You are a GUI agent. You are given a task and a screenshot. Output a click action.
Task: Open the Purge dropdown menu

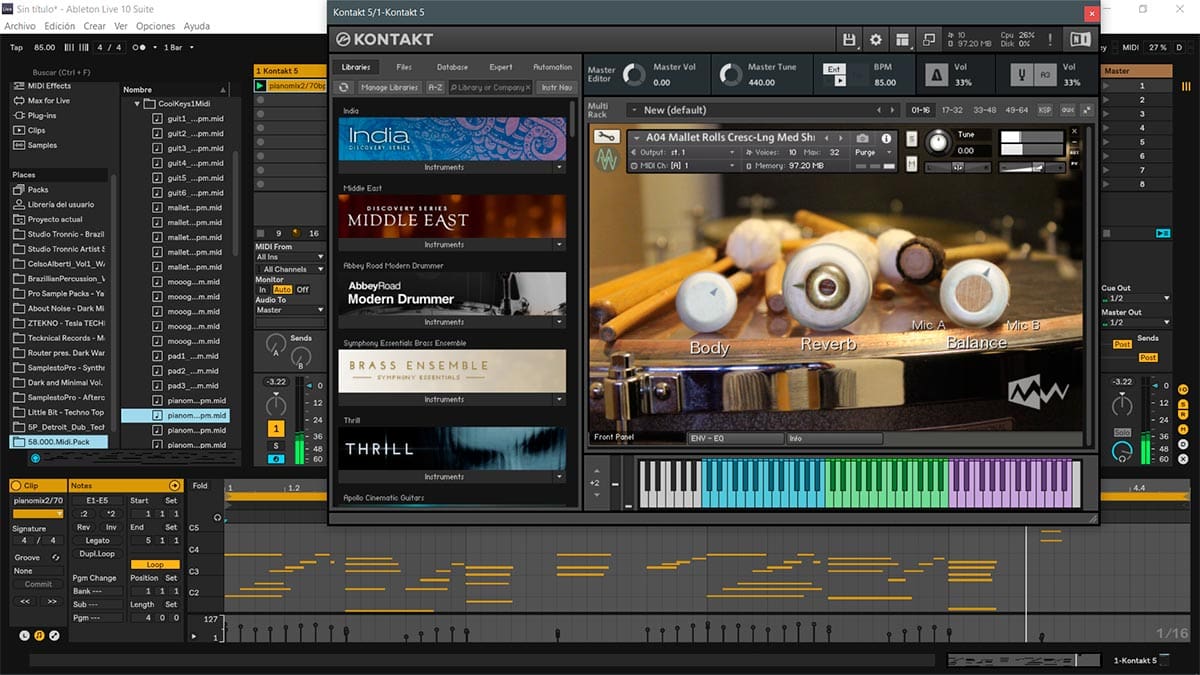coord(872,152)
